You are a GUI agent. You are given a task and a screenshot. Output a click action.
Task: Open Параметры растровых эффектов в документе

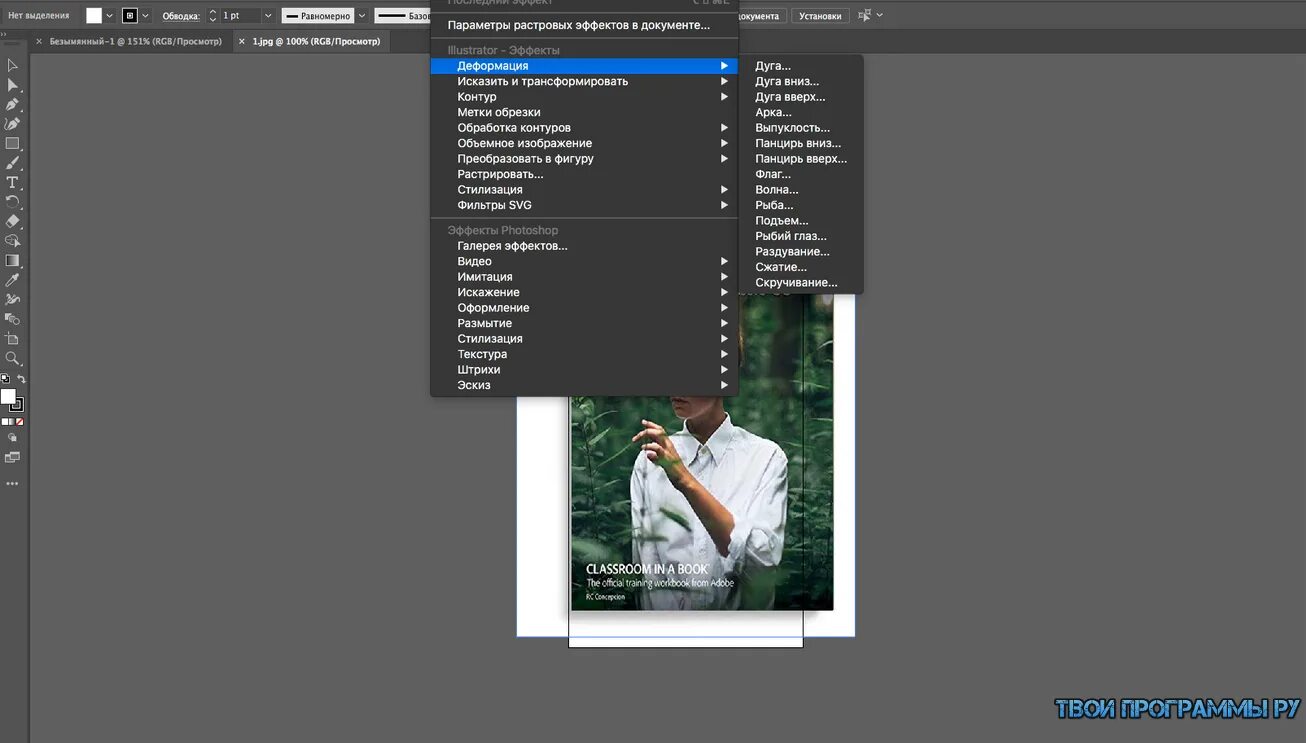pos(584,25)
